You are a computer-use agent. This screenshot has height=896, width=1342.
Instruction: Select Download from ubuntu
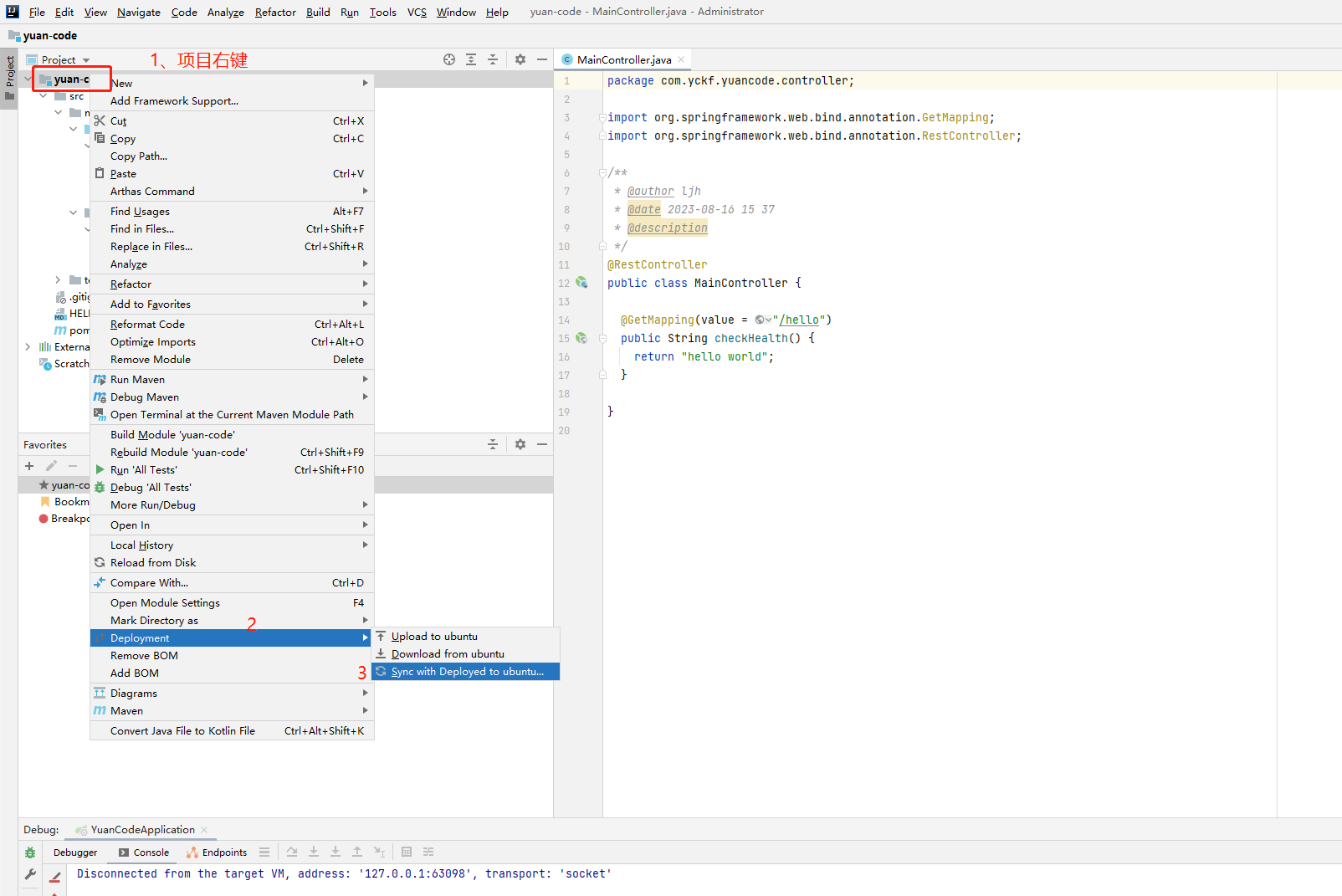[465, 654]
